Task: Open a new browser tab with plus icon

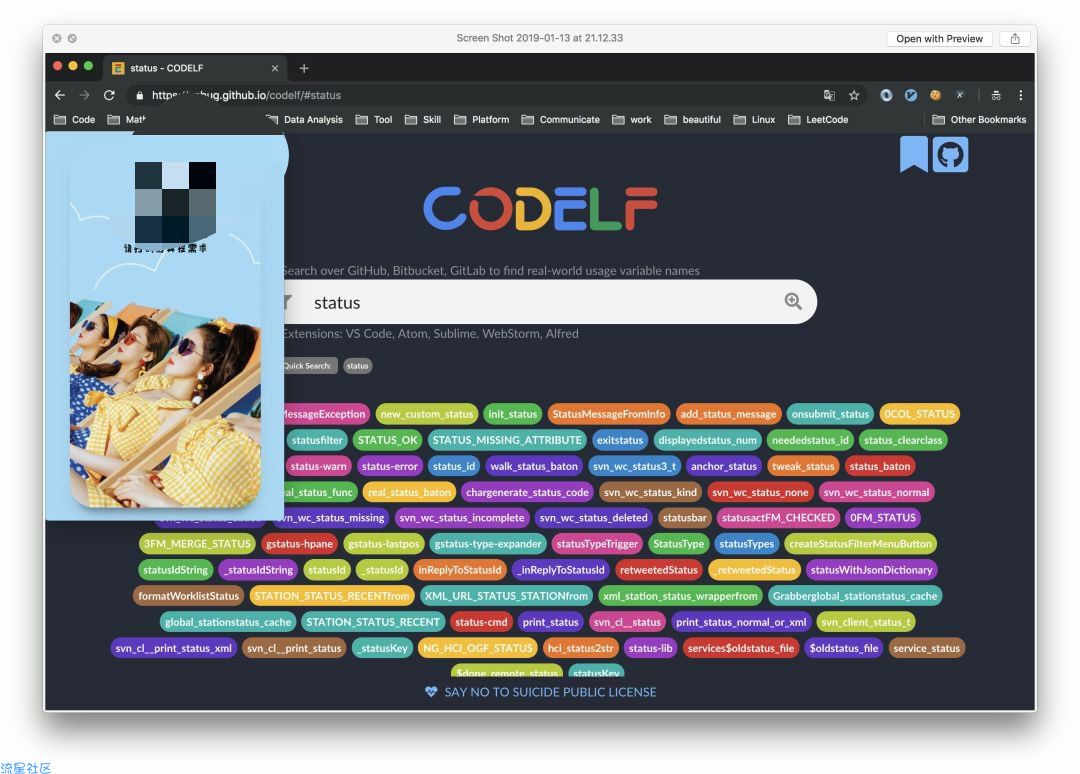Action: (x=304, y=68)
